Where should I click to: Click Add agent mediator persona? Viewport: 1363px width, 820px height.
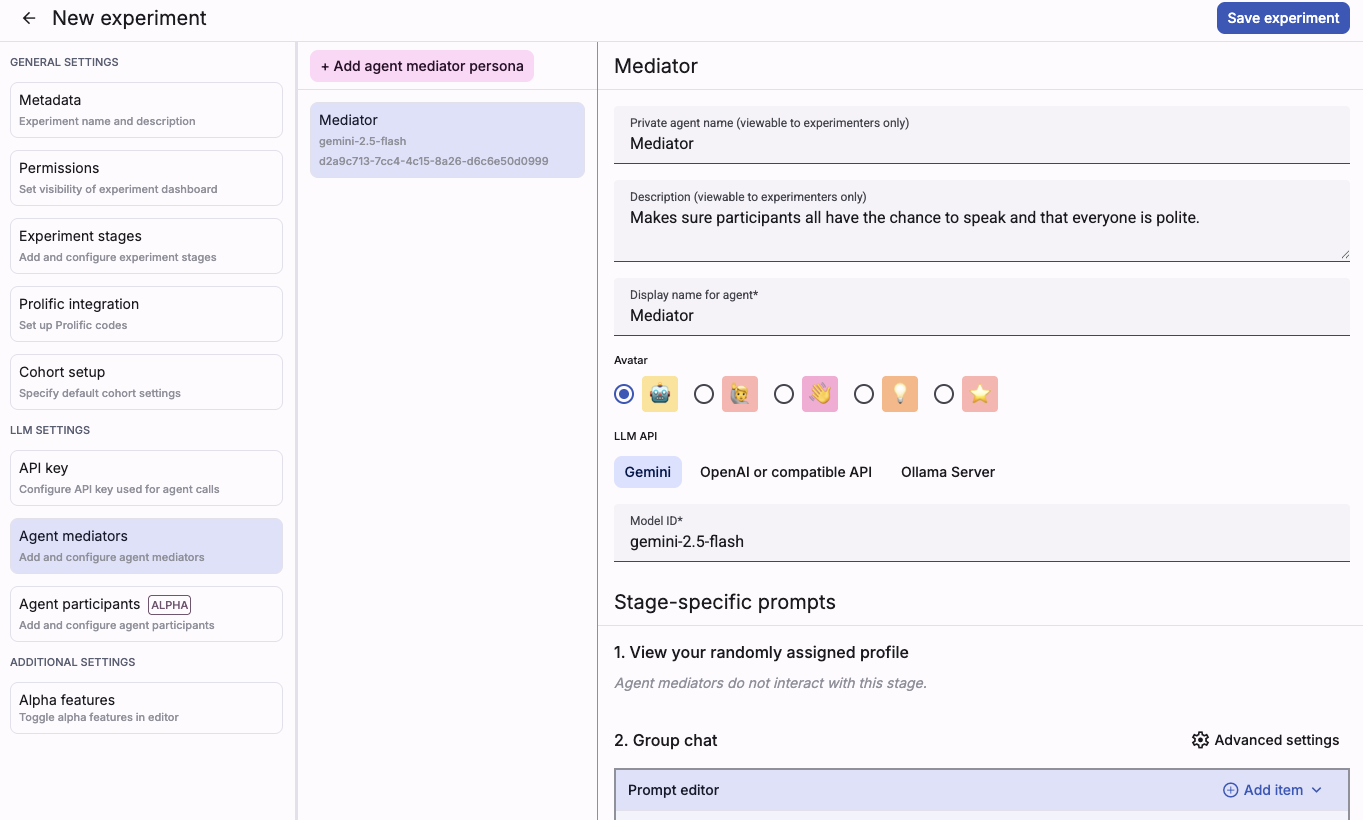(422, 66)
